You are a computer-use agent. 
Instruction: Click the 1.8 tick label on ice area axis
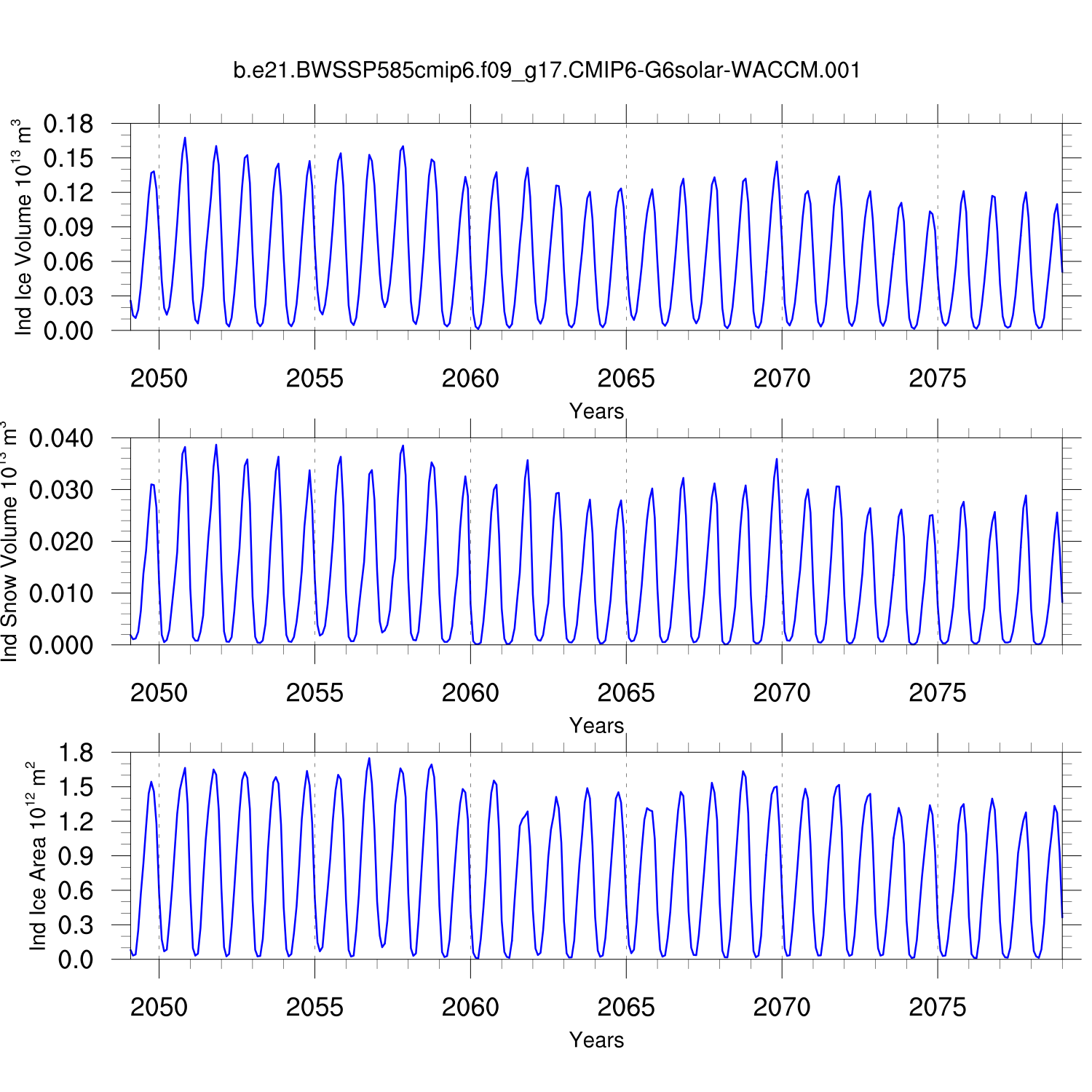coord(76,753)
